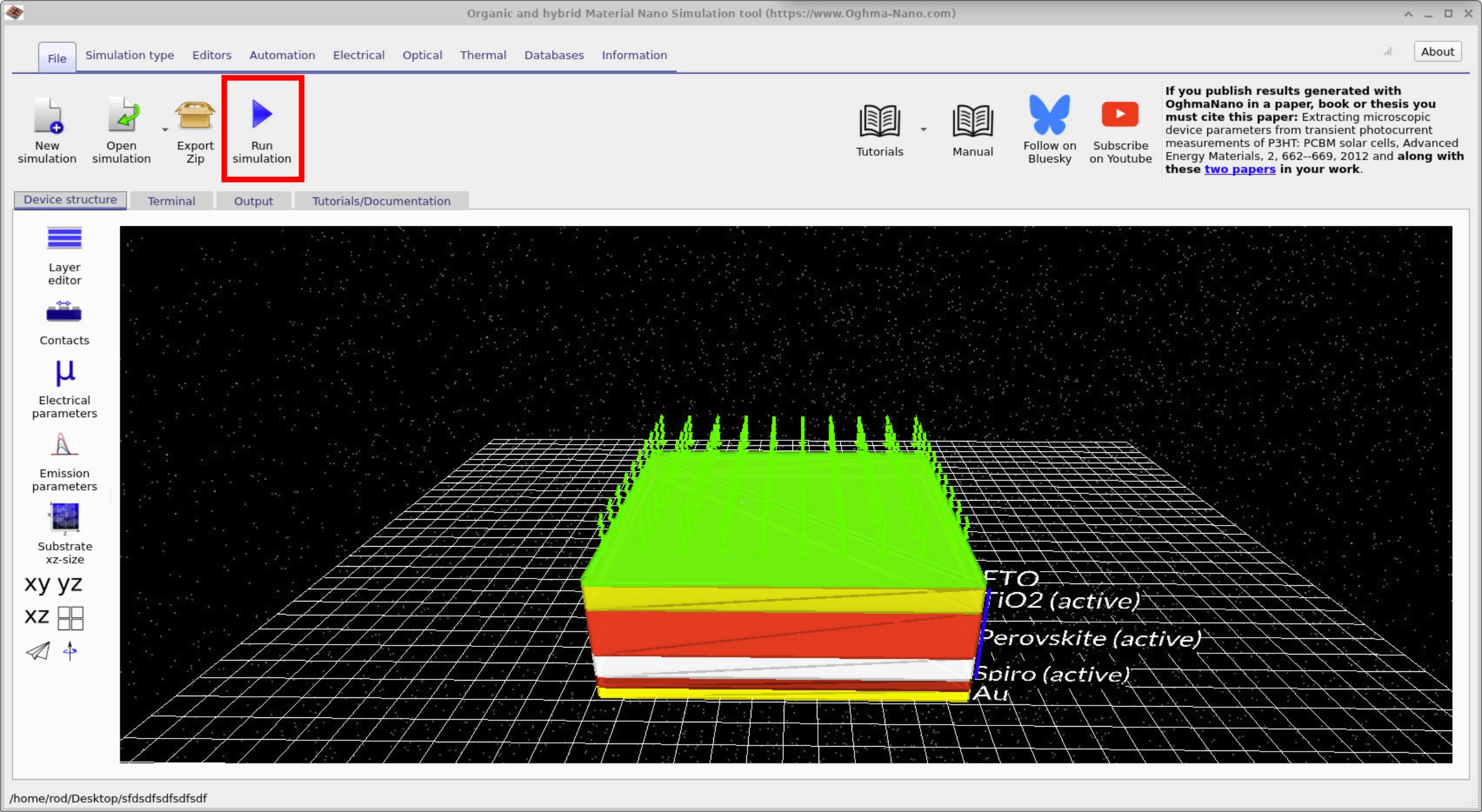Click the About button
The image size is (1482, 812).
pos(1437,52)
